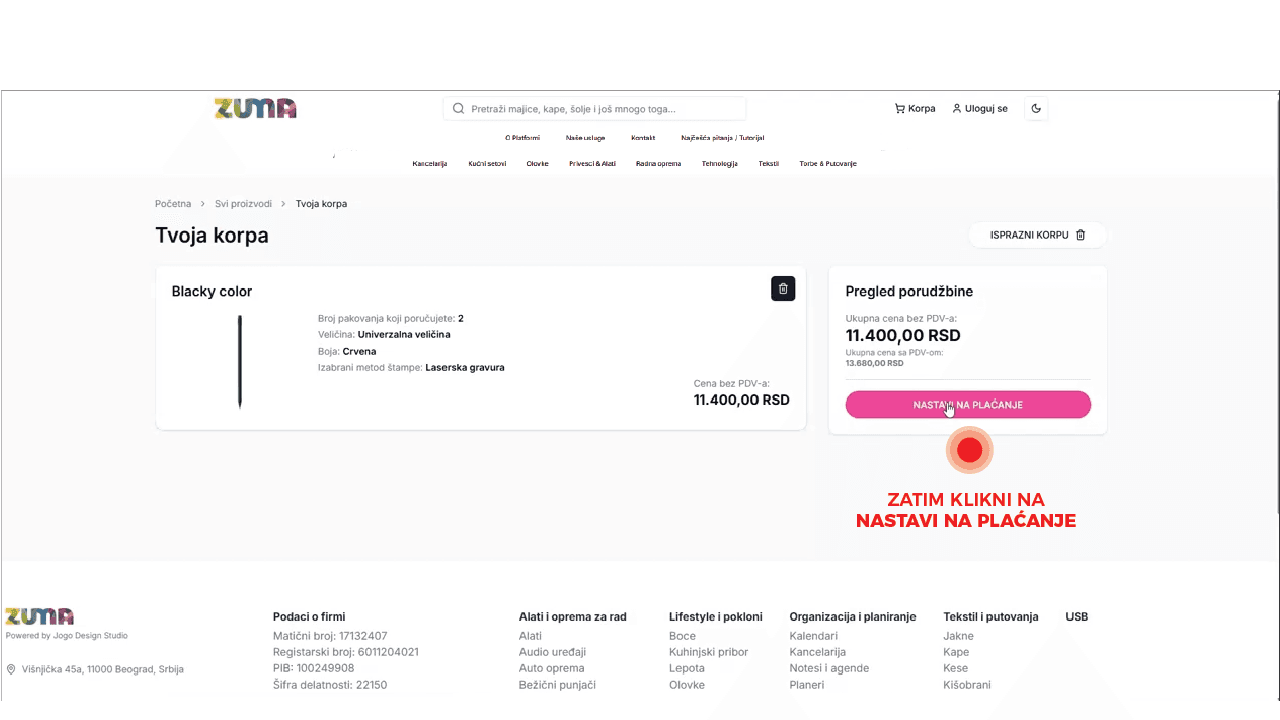Open the Kišobrani footer link
The width and height of the screenshot is (1280, 720).
point(966,685)
